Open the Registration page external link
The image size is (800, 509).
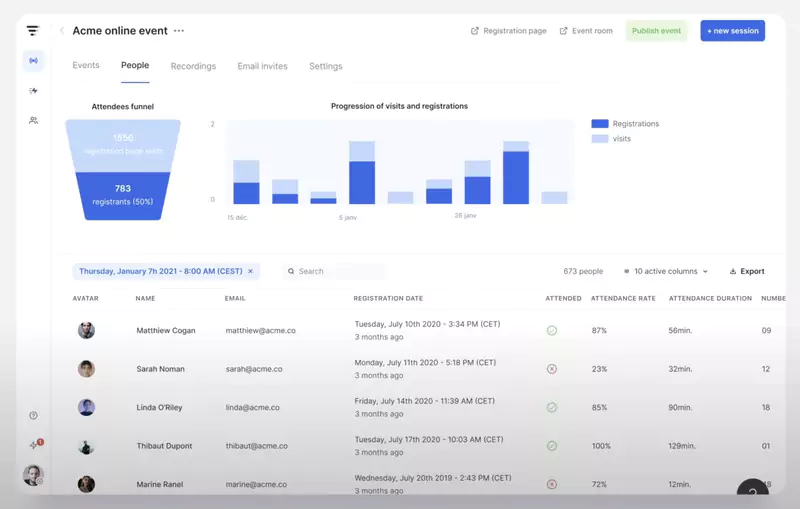(508, 31)
